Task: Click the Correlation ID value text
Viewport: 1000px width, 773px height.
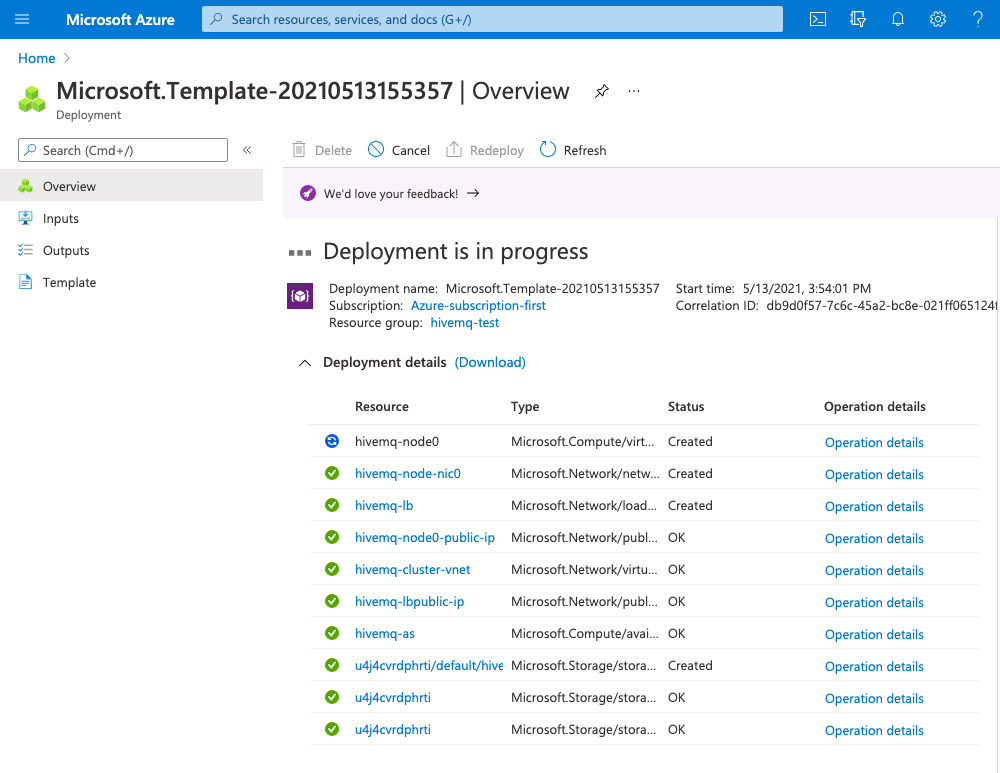Action: tap(881, 306)
